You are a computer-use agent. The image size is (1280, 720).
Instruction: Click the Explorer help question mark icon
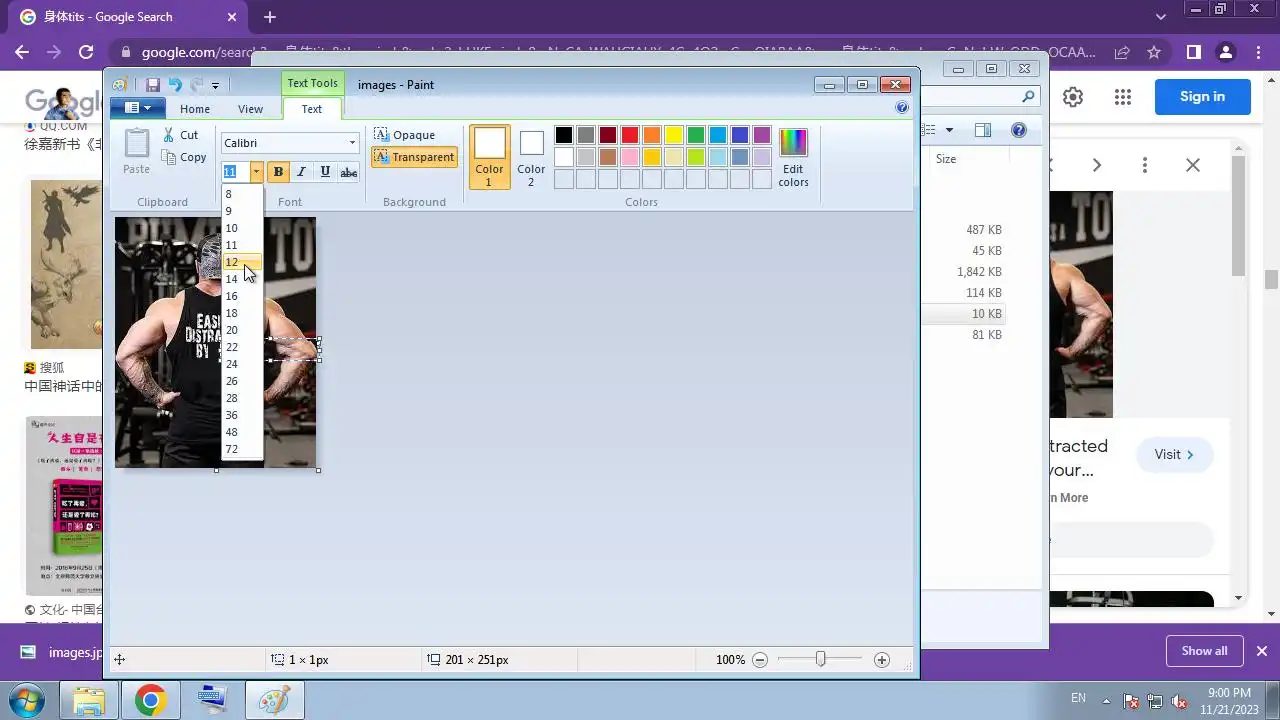(x=1018, y=130)
